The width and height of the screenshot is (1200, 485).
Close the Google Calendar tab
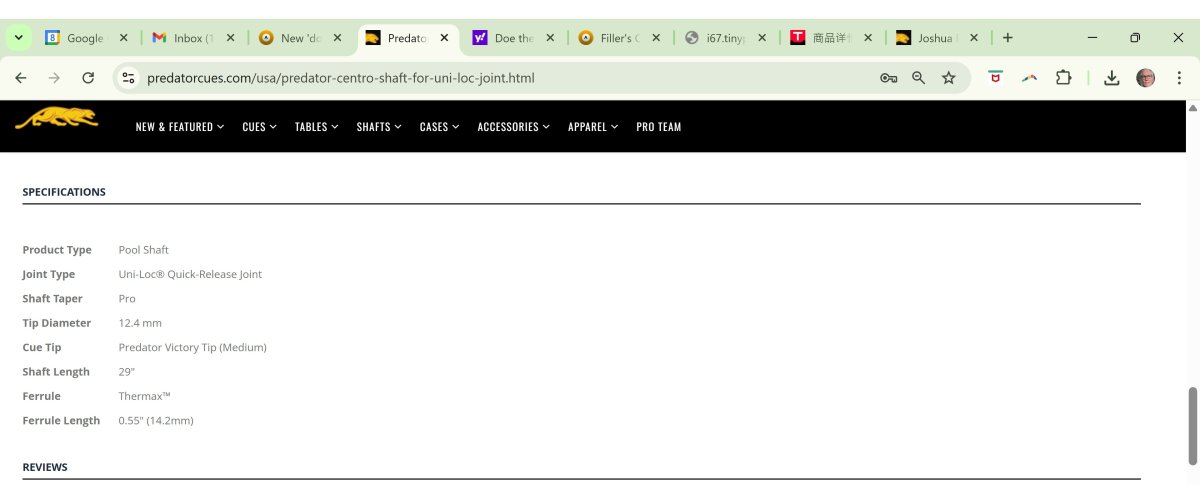[x=123, y=38]
